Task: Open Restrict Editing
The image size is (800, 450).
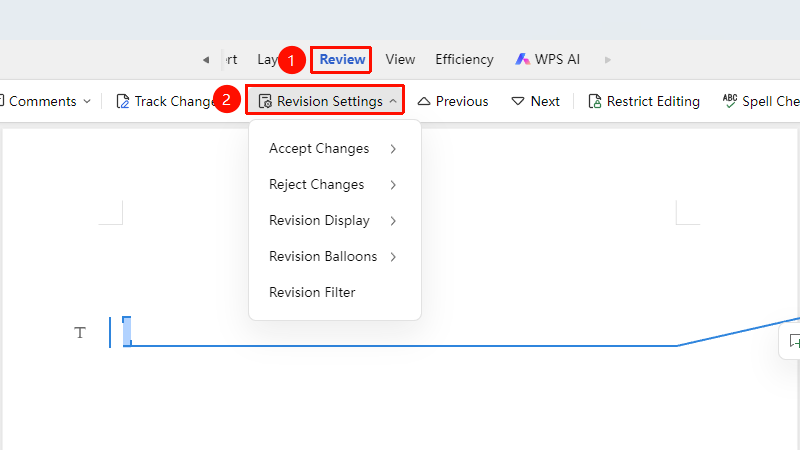Action: point(653,101)
